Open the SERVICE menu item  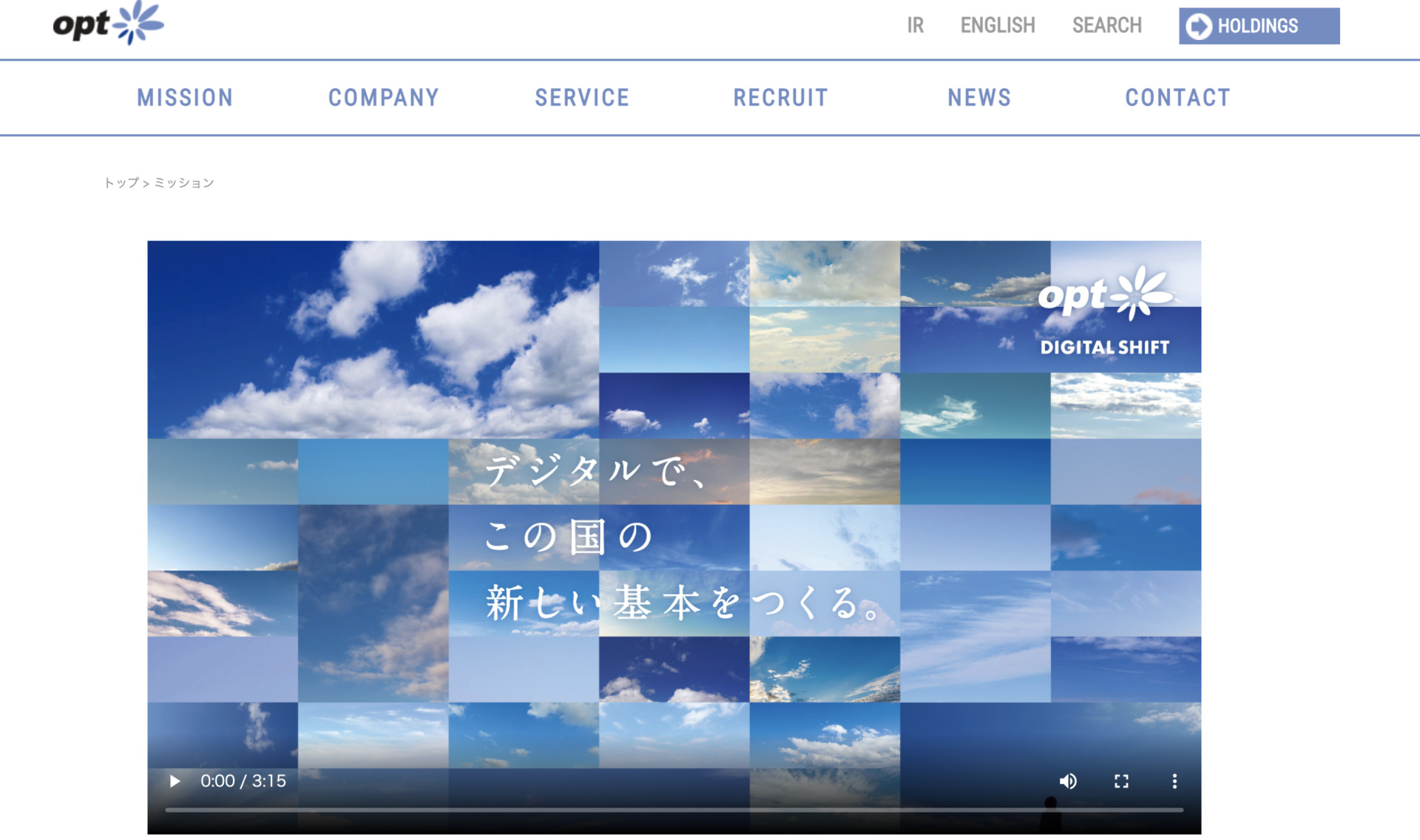(582, 98)
